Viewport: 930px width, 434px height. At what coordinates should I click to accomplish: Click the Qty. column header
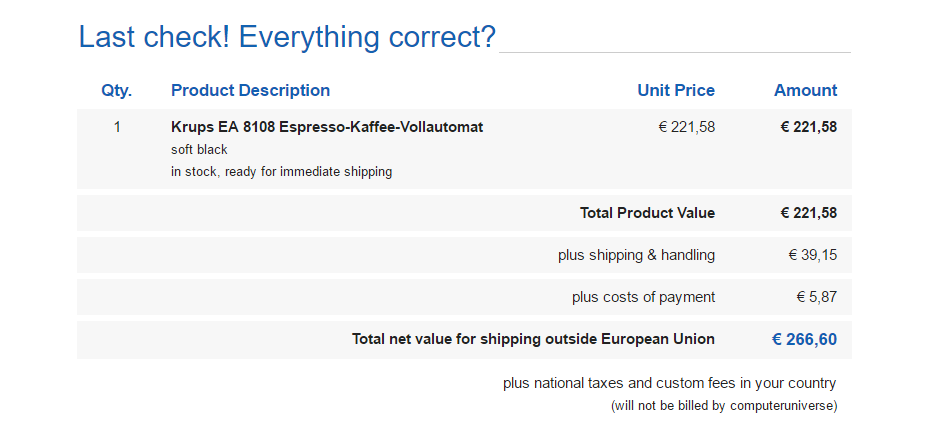click(117, 91)
